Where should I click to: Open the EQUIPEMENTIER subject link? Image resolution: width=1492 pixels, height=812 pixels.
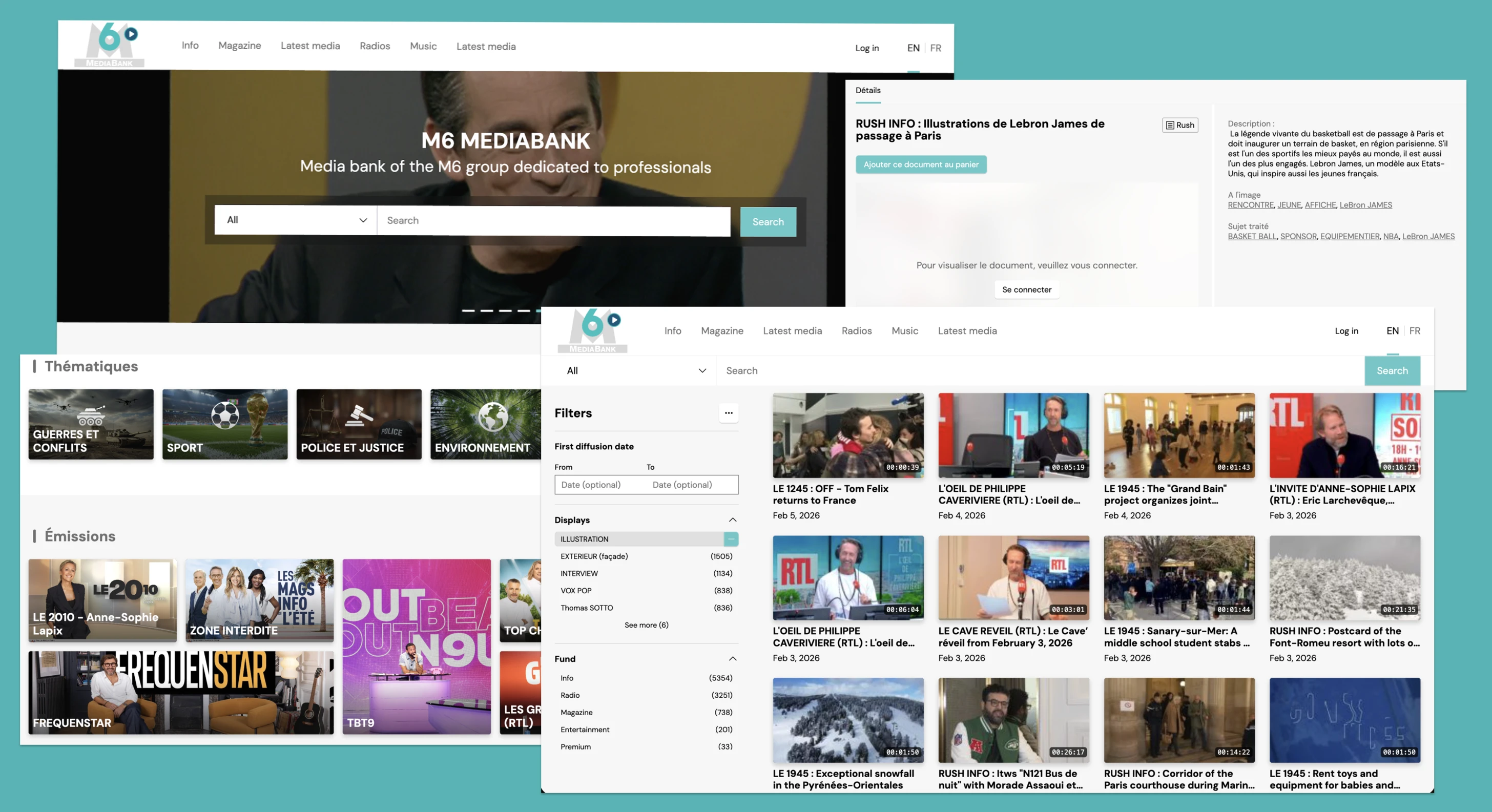pyautogui.click(x=1350, y=236)
